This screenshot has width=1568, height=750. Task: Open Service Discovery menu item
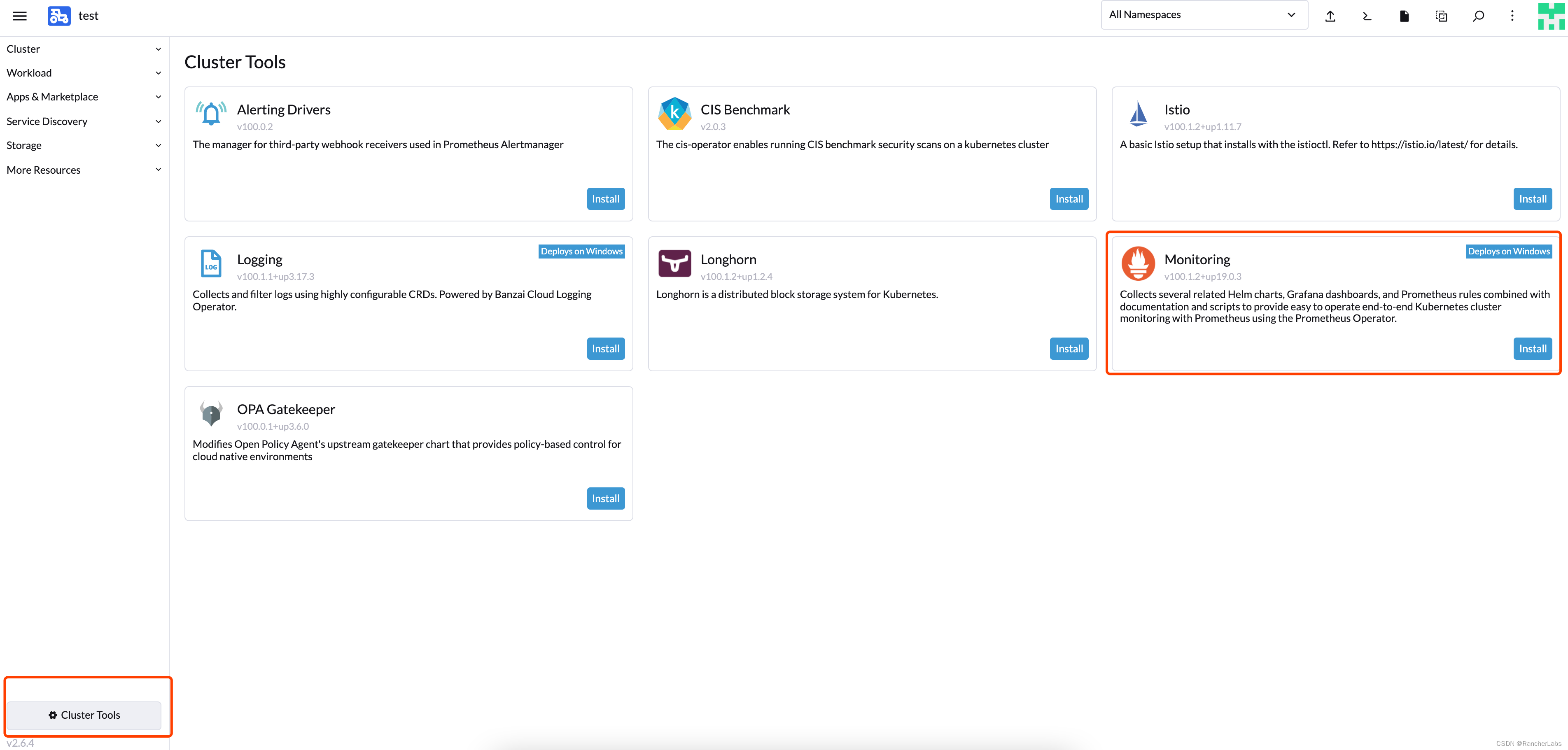pyautogui.click(x=84, y=122)
